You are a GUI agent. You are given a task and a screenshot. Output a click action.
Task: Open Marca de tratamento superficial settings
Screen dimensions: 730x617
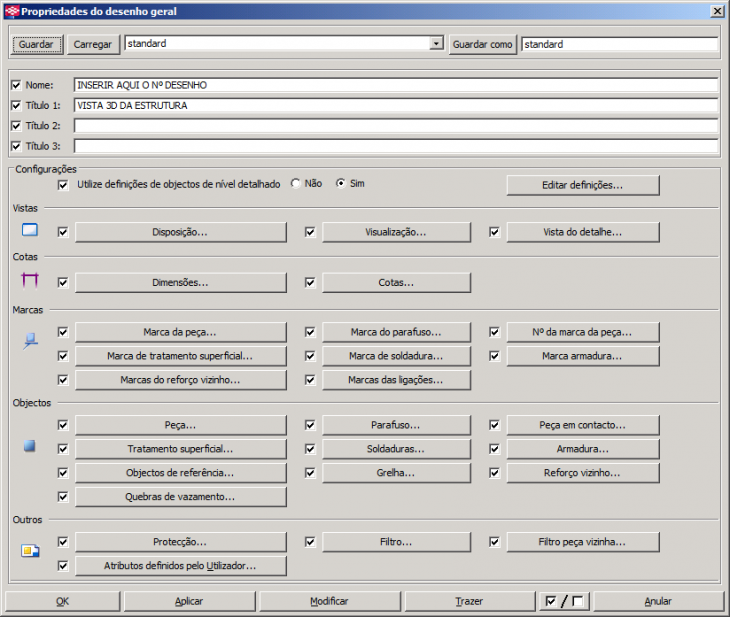tap(181, 356)
